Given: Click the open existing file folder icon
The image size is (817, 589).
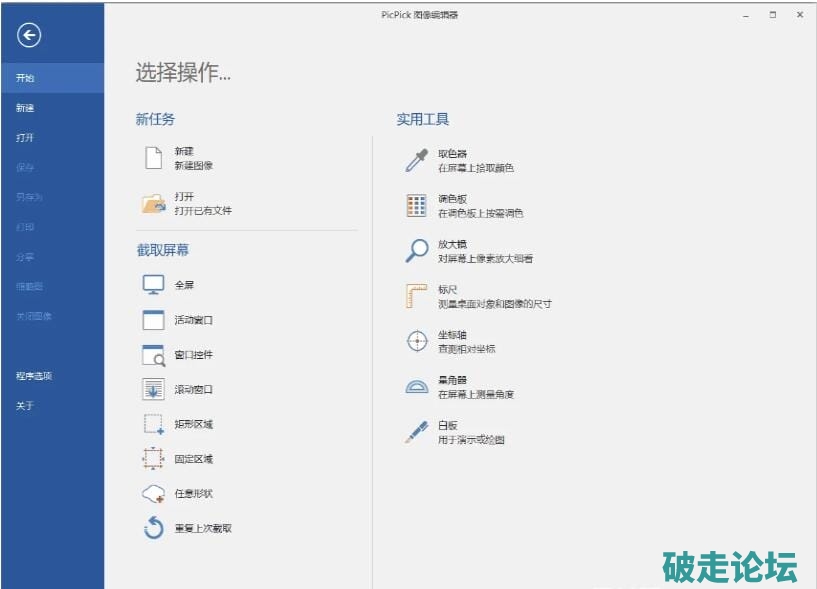Looking at the screenshot, I should point(153,204).
